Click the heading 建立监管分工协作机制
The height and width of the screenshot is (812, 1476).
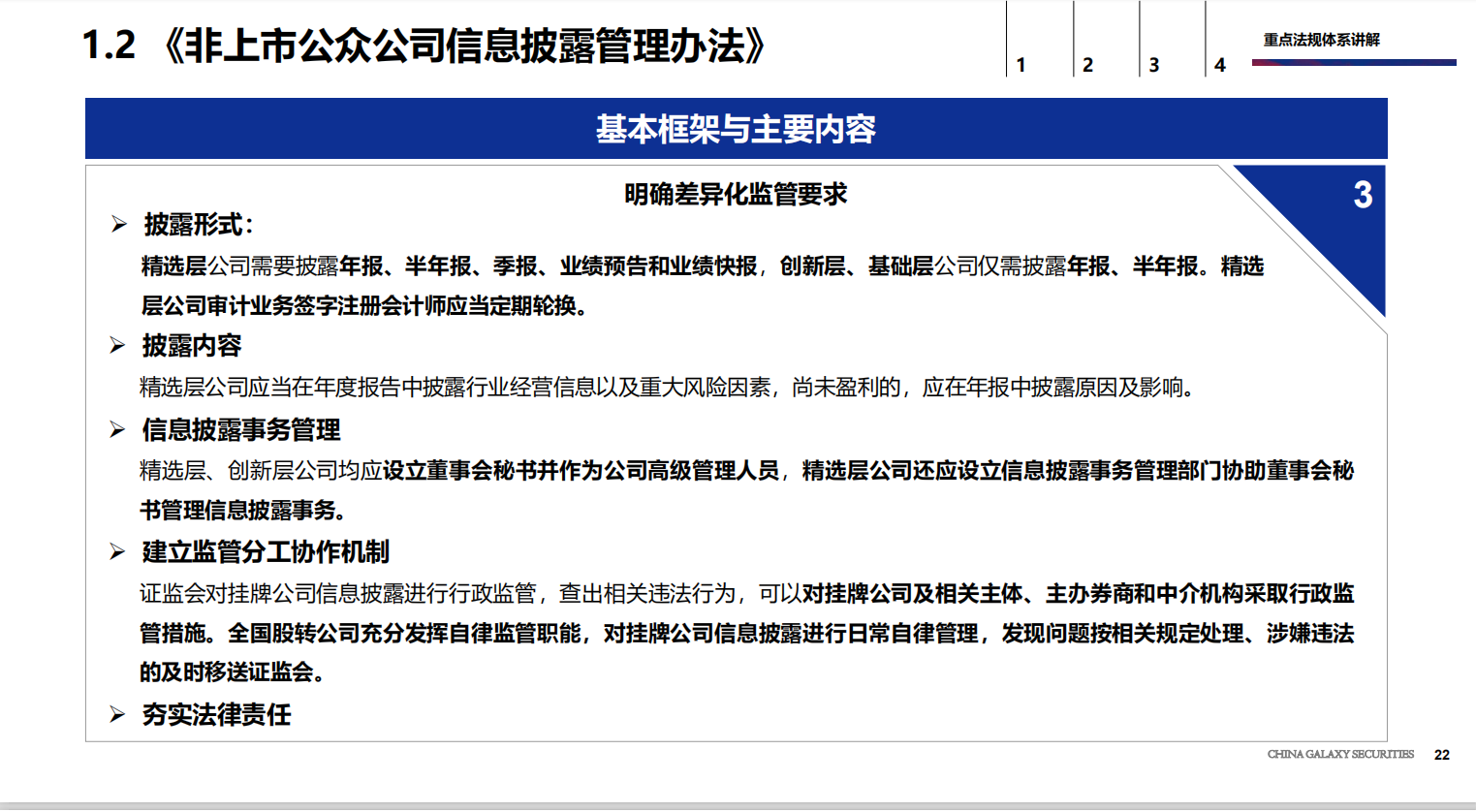266,552
